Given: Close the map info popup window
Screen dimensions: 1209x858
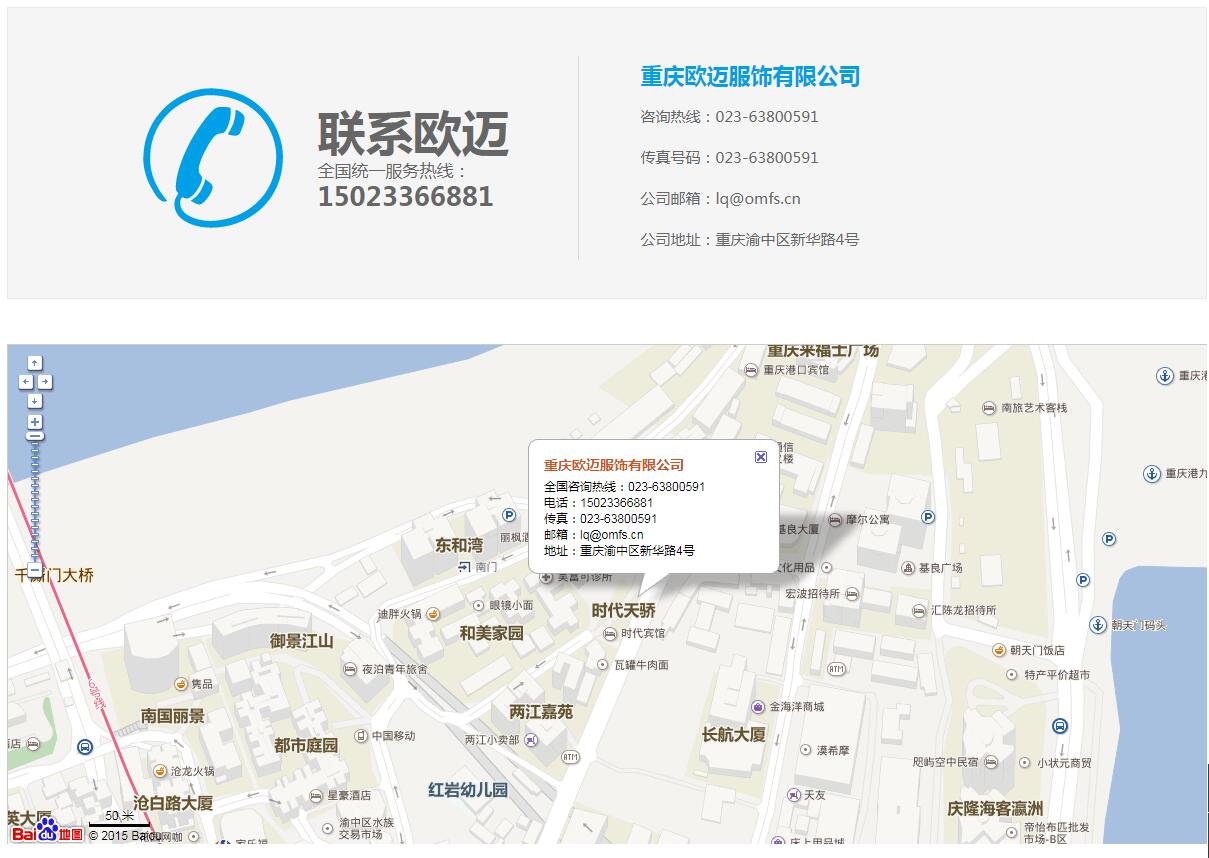Looking at the screenshot, I should [761, 457].
